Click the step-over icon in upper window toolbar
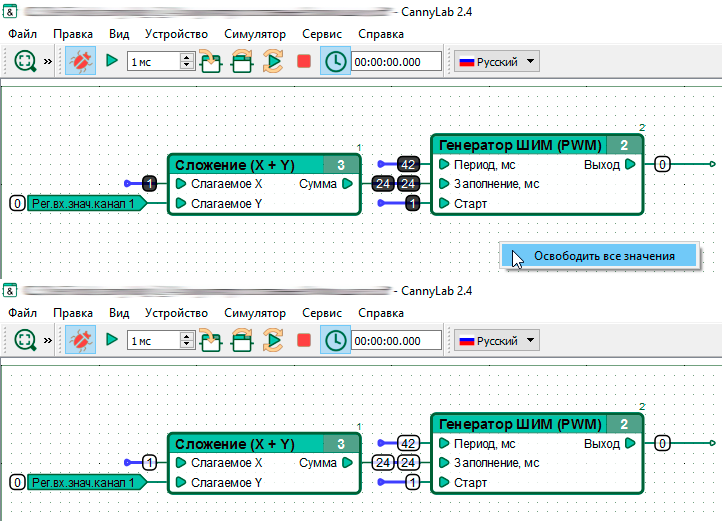Image resolution: width=722 pixels, height=521 pixels. point(242,61)
